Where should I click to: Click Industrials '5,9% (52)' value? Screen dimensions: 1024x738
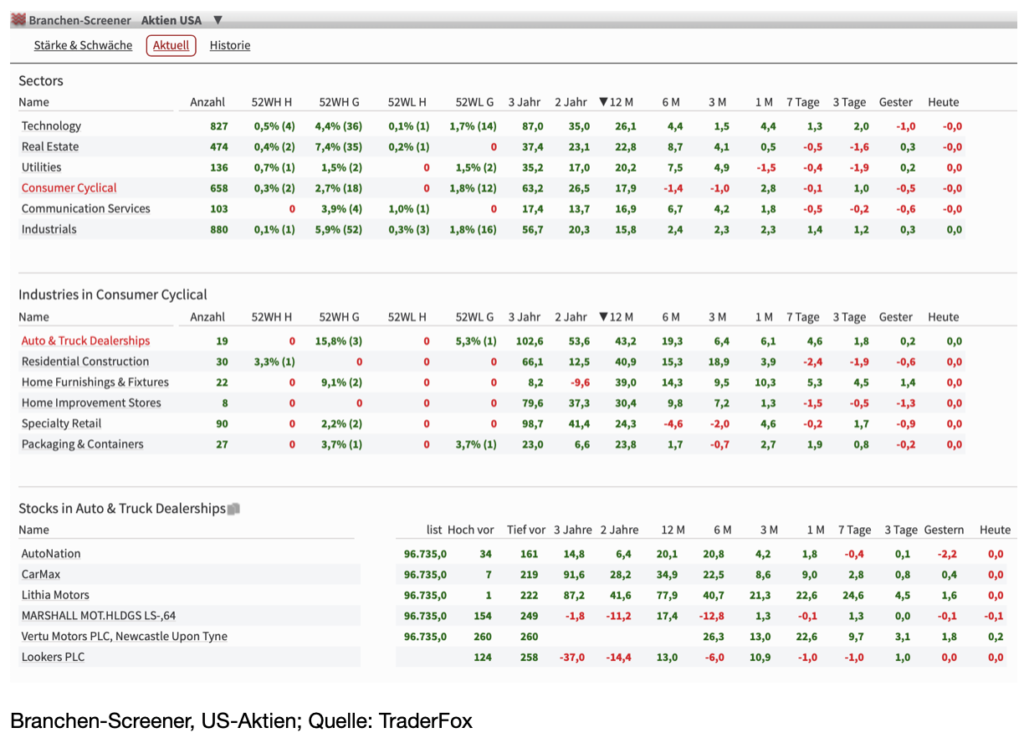click(x=338, y=229)
